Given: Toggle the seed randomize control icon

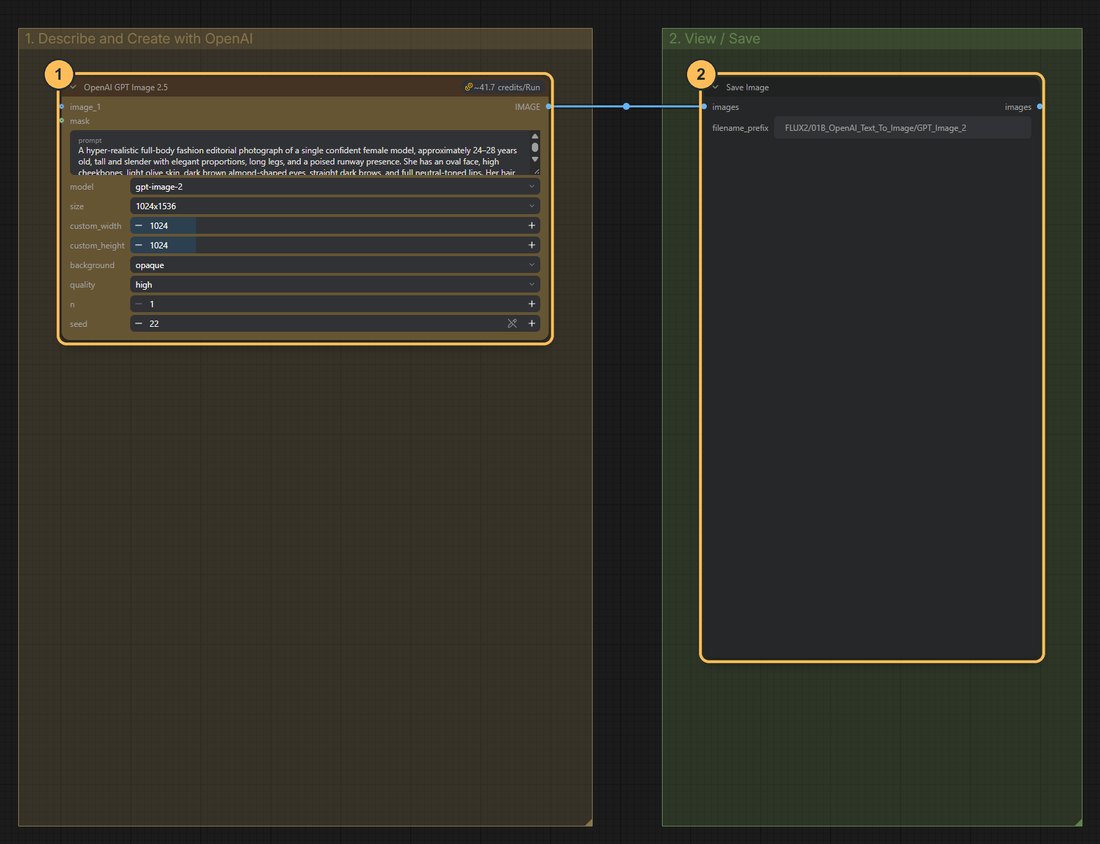Looking at the screenshot, I should tap(512, 324).
